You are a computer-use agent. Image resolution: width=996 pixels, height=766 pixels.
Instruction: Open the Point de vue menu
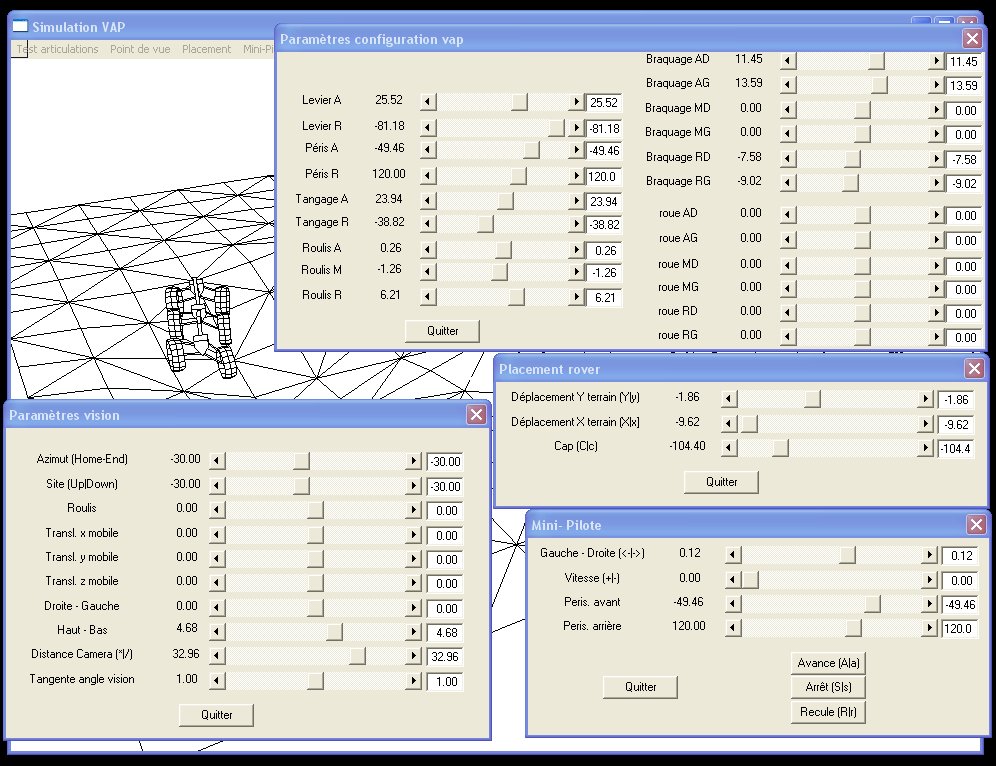pyautogui.click(x=140, y=49)
